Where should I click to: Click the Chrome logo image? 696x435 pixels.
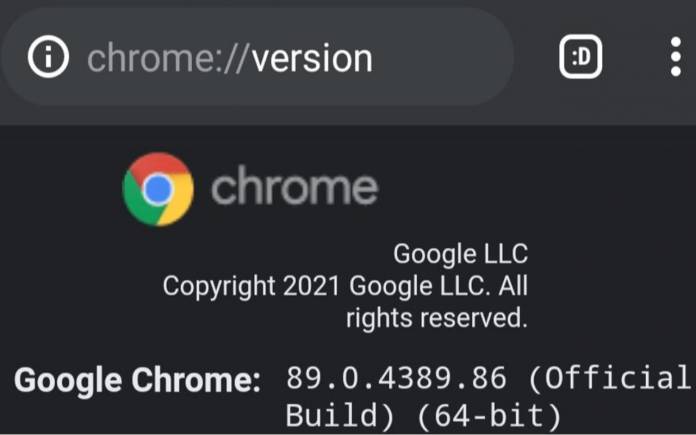pyautogui.click(x=158, y=190)
